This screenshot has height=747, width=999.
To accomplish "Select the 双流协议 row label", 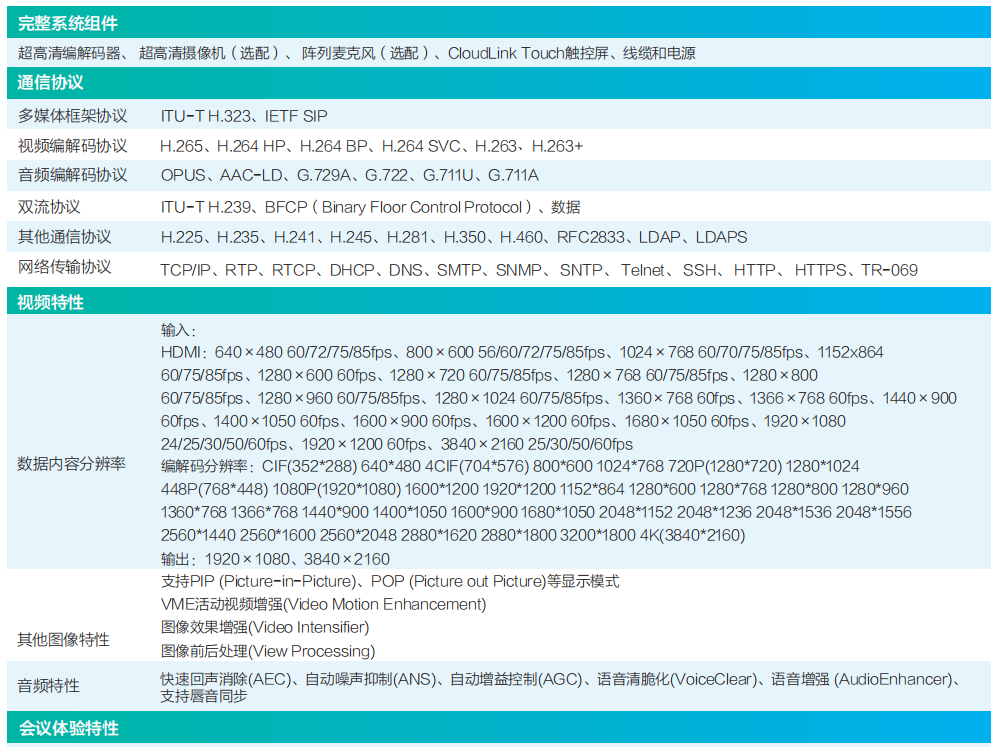I will coord(49,207).
